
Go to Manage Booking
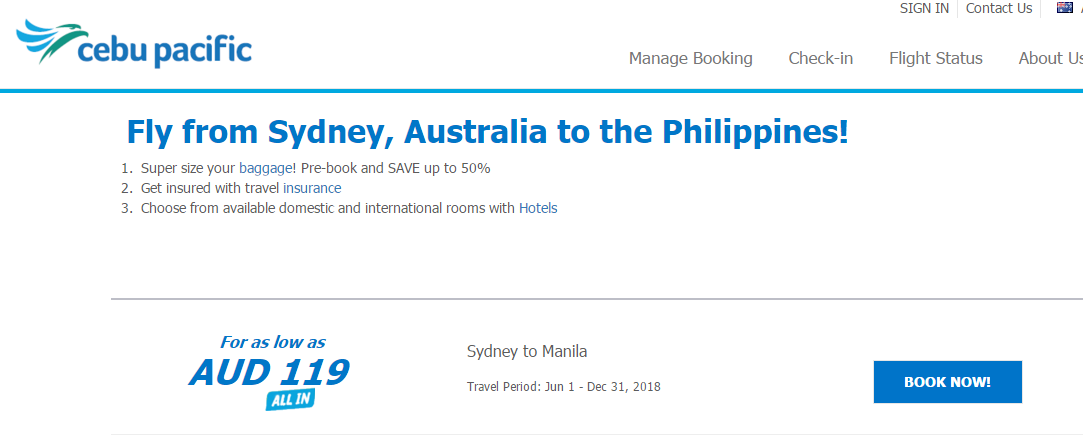(x=691, y=59)
